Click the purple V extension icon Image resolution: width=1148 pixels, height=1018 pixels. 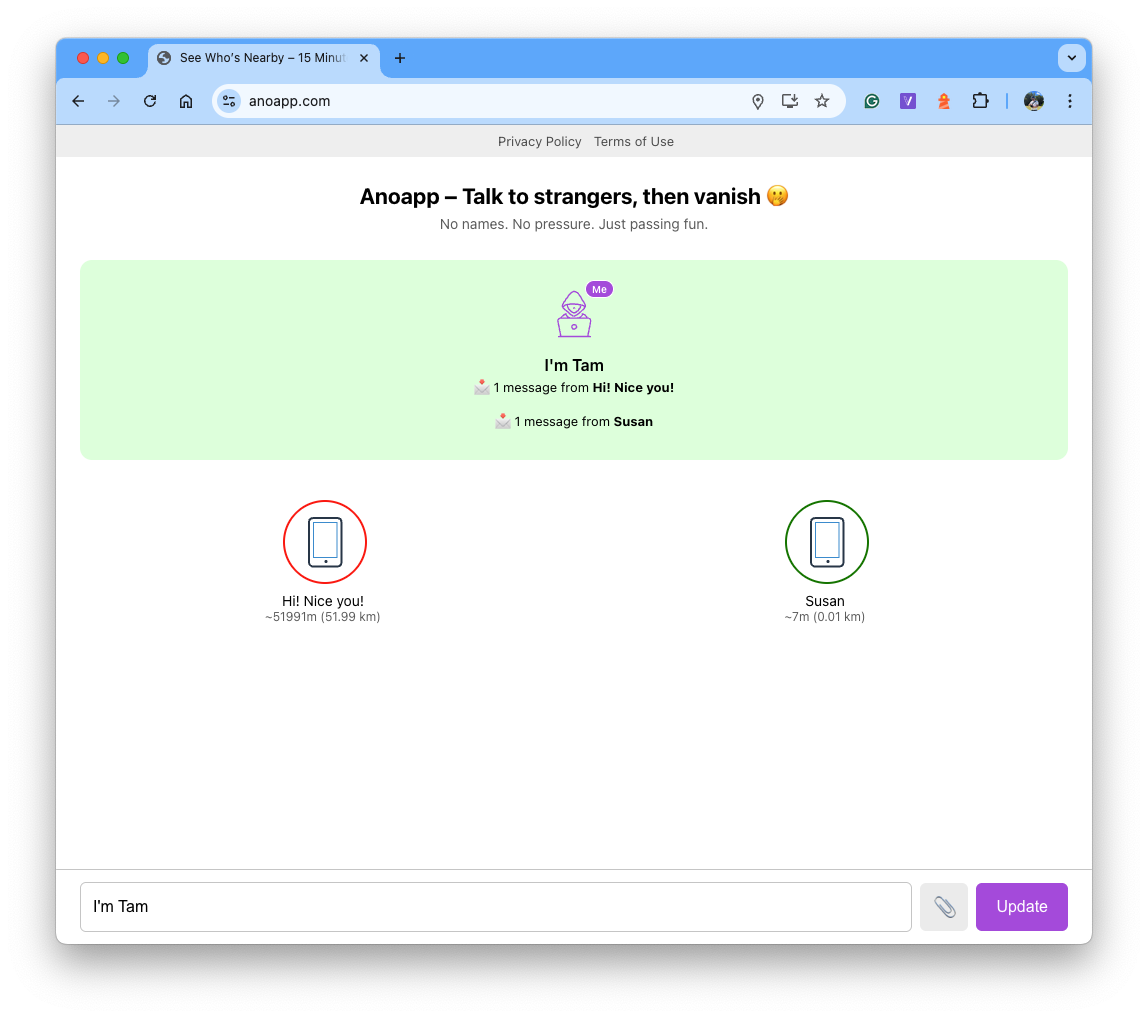907,101
